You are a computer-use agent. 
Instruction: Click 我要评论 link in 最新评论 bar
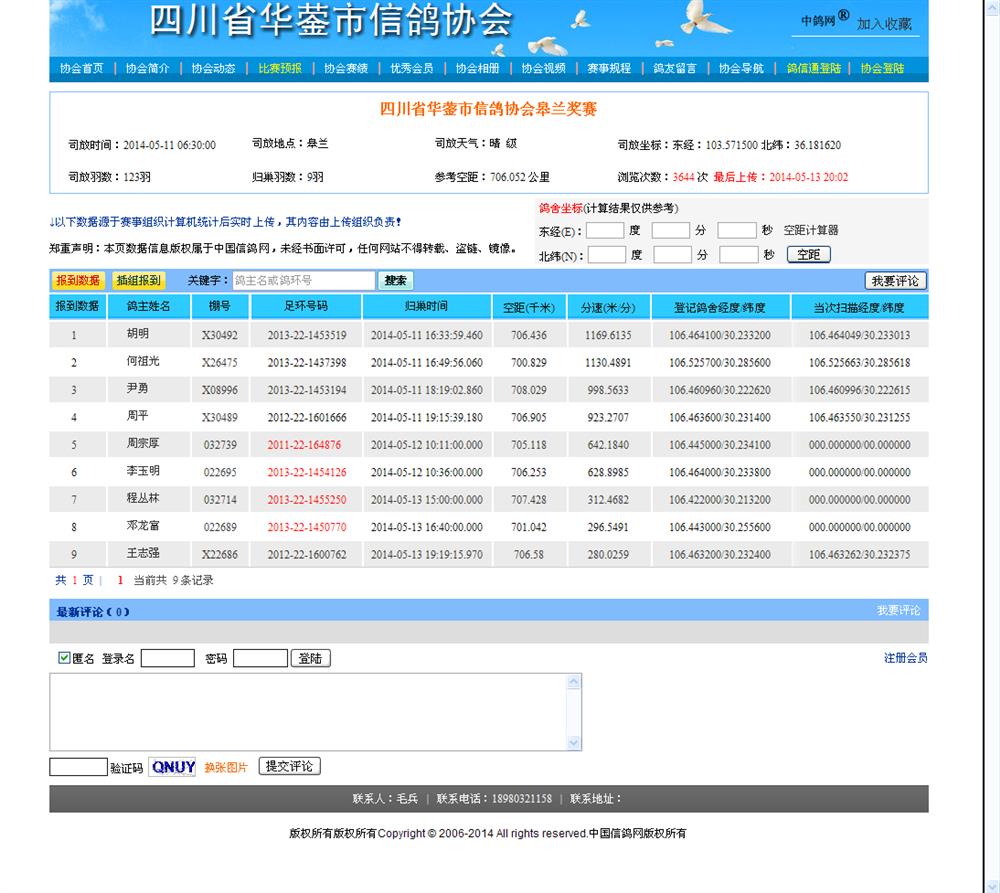[x=898, y=610]
